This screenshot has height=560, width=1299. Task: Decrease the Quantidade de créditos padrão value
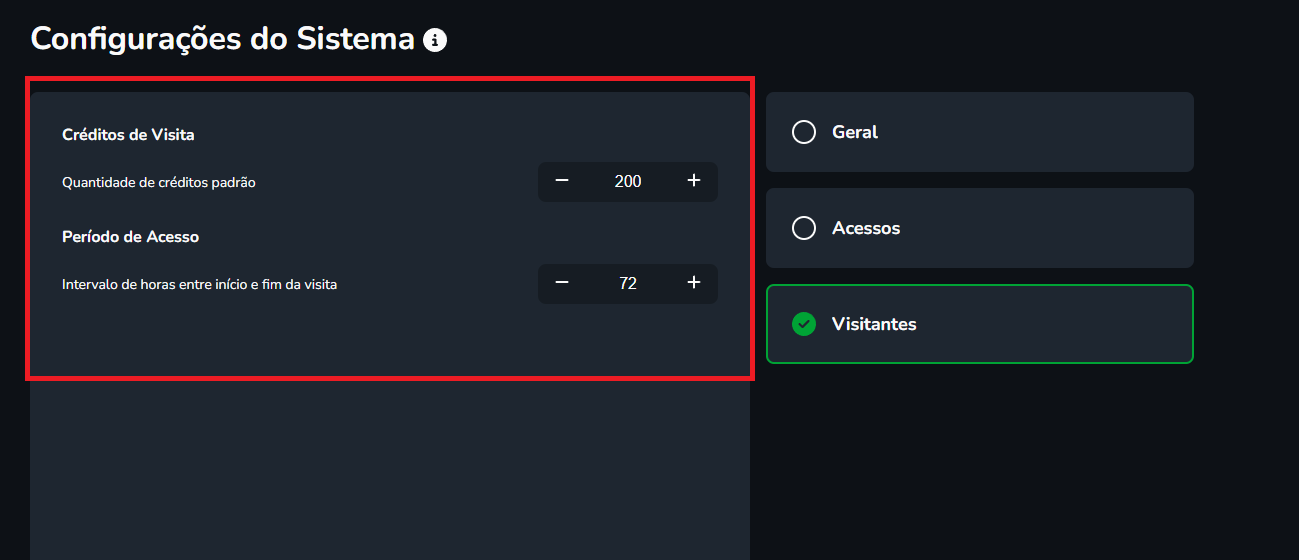click(x=562, y=181)
